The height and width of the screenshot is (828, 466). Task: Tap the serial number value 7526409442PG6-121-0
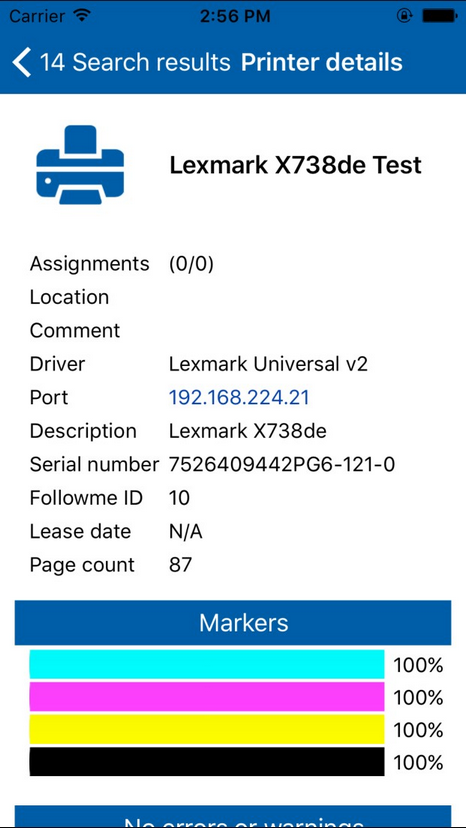coord(282,465)
